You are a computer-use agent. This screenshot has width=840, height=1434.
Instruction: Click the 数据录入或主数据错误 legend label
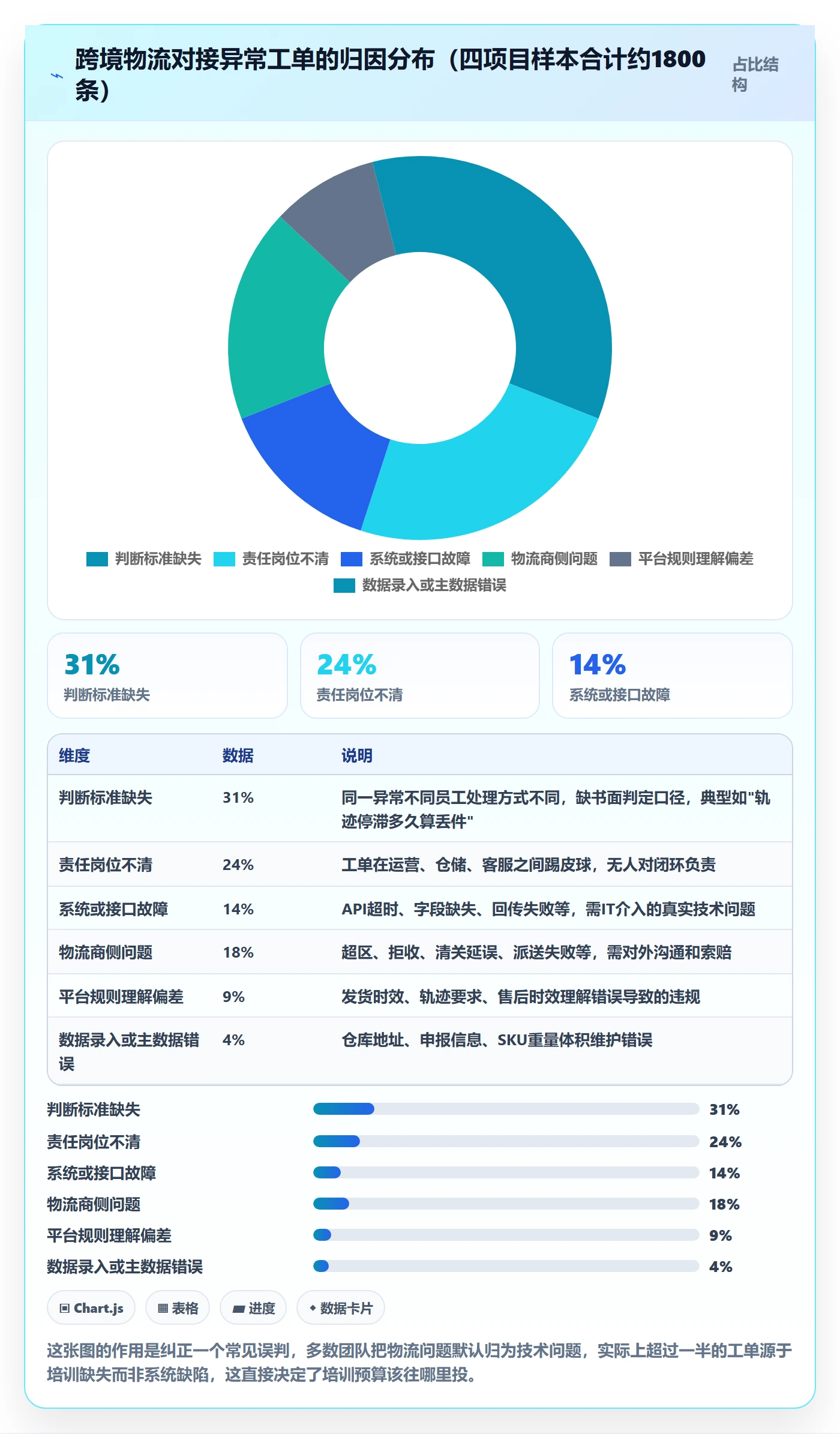tap(434, 586)
